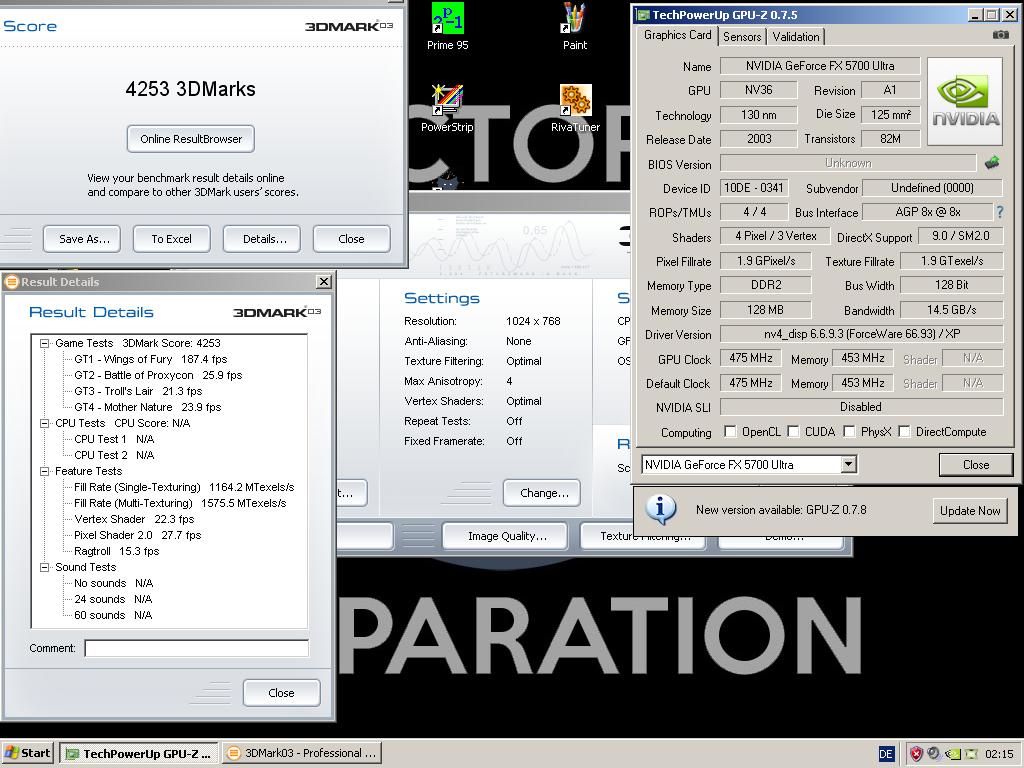Image resolution: width=1024 pixels, height=768 pixels.
Task: Select GT3 - Troll's Lair result
Action: (x=138, y=391)
